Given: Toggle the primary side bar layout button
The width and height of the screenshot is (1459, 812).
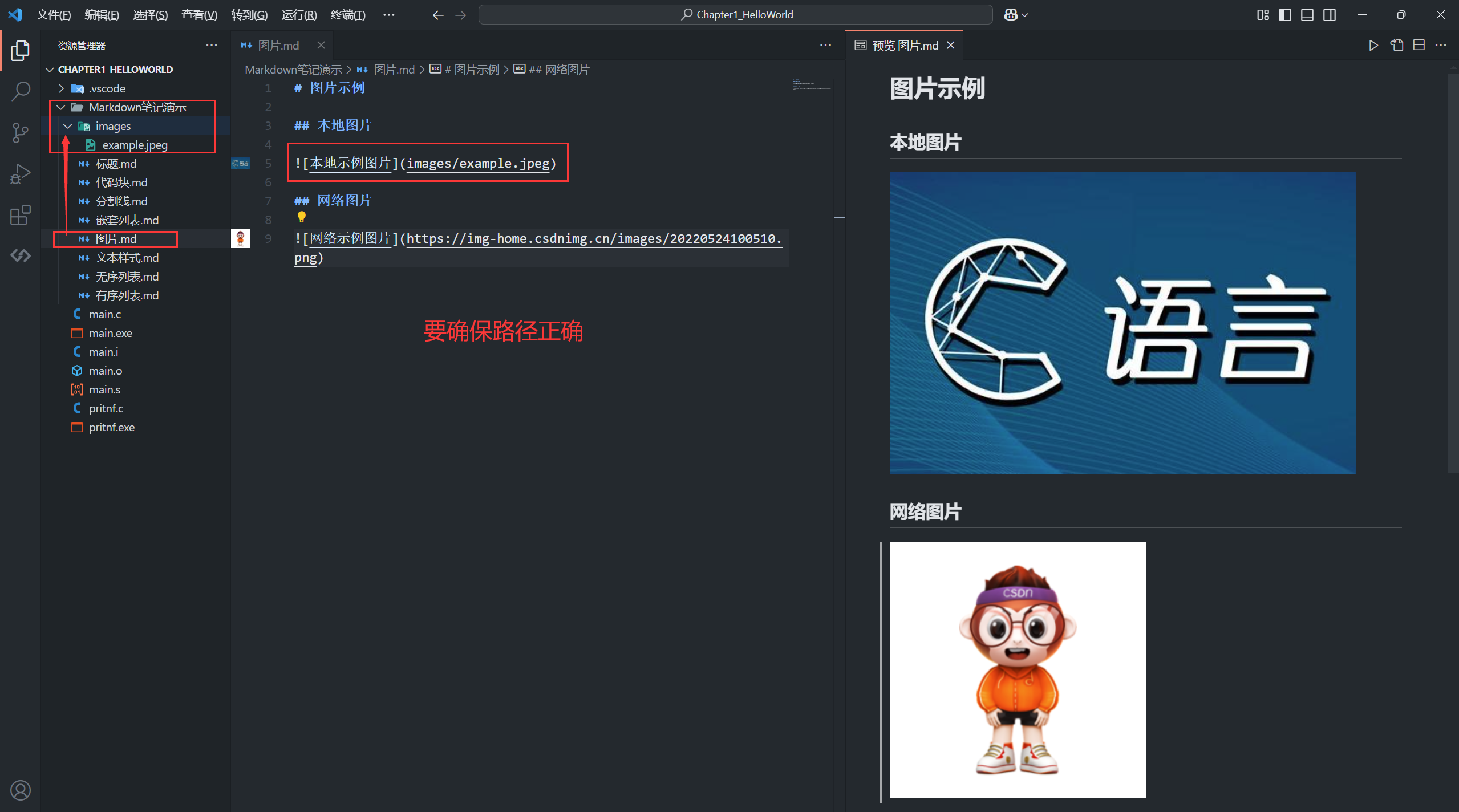Looking at the screenshot, I should click(1285, 15).
